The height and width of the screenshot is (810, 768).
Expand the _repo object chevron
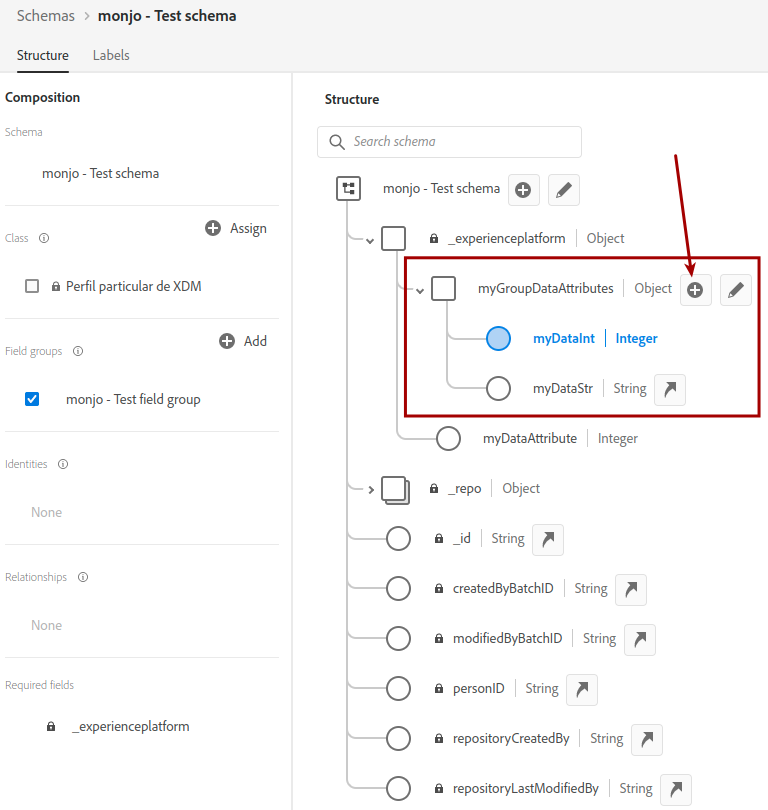[x=371, y=490]
